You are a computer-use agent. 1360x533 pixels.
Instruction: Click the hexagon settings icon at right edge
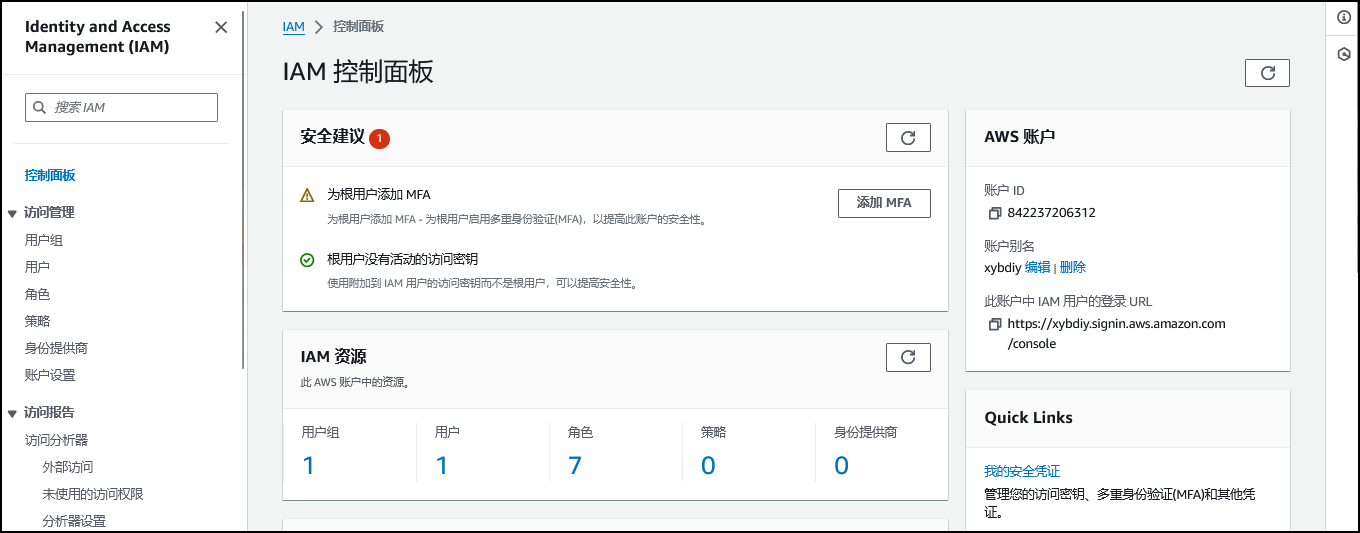pyautogui.click(x=1344, y=54)
